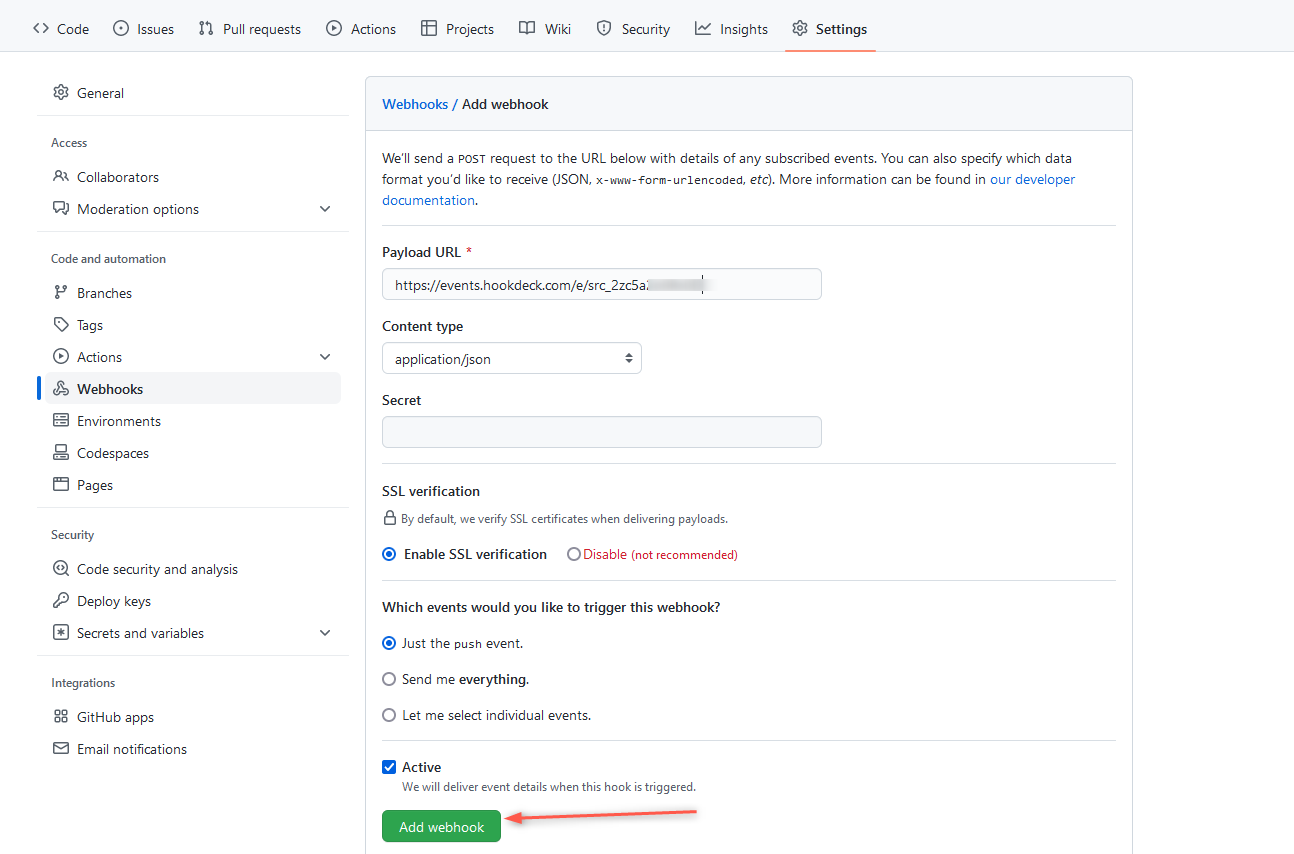Select the Codespaces sidebar icon
The image size is (1294, 854).
[62, 452]
